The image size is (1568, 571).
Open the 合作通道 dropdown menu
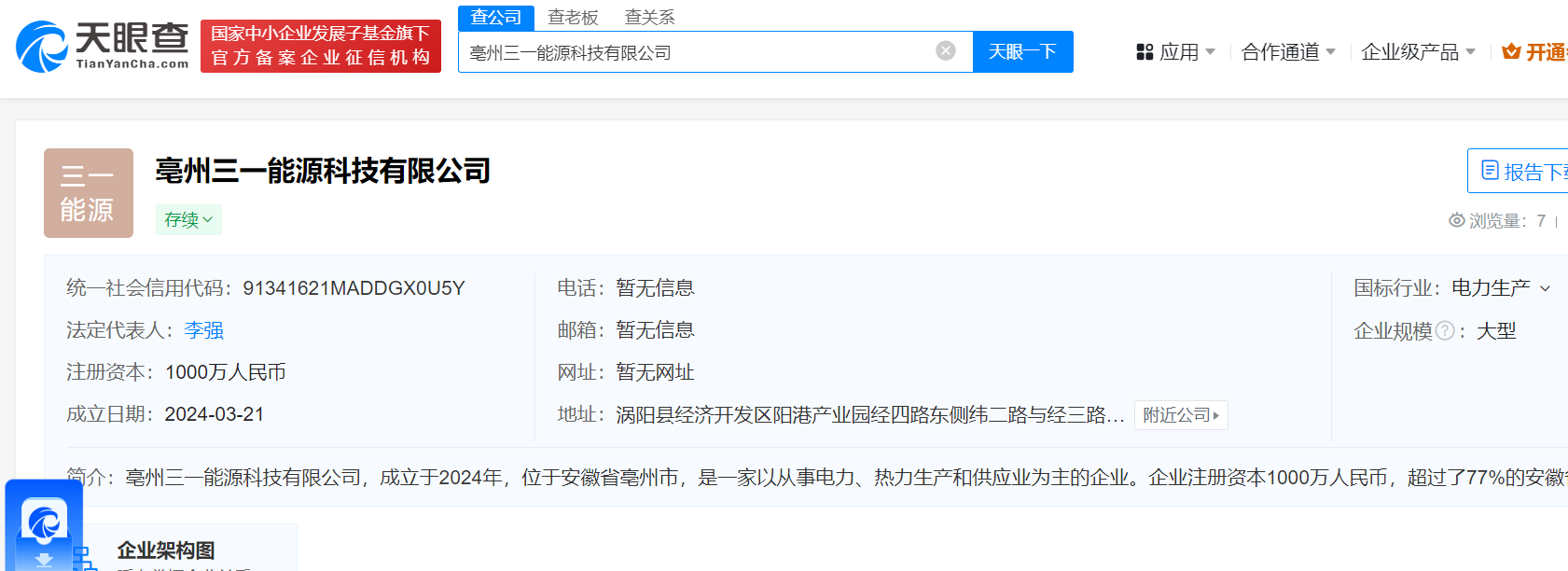coord(1288,52)
